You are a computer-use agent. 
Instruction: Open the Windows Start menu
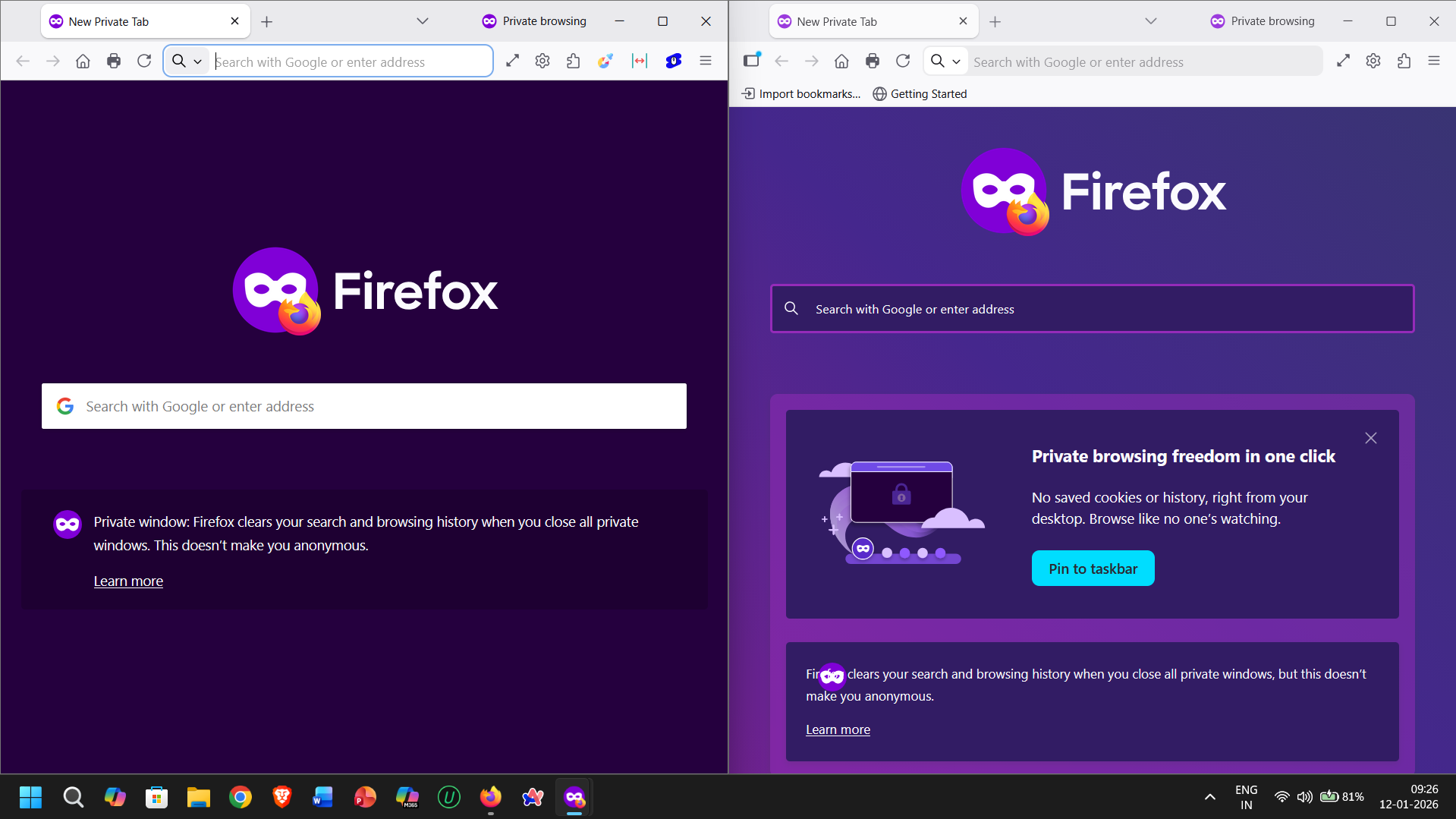point(30,797)
